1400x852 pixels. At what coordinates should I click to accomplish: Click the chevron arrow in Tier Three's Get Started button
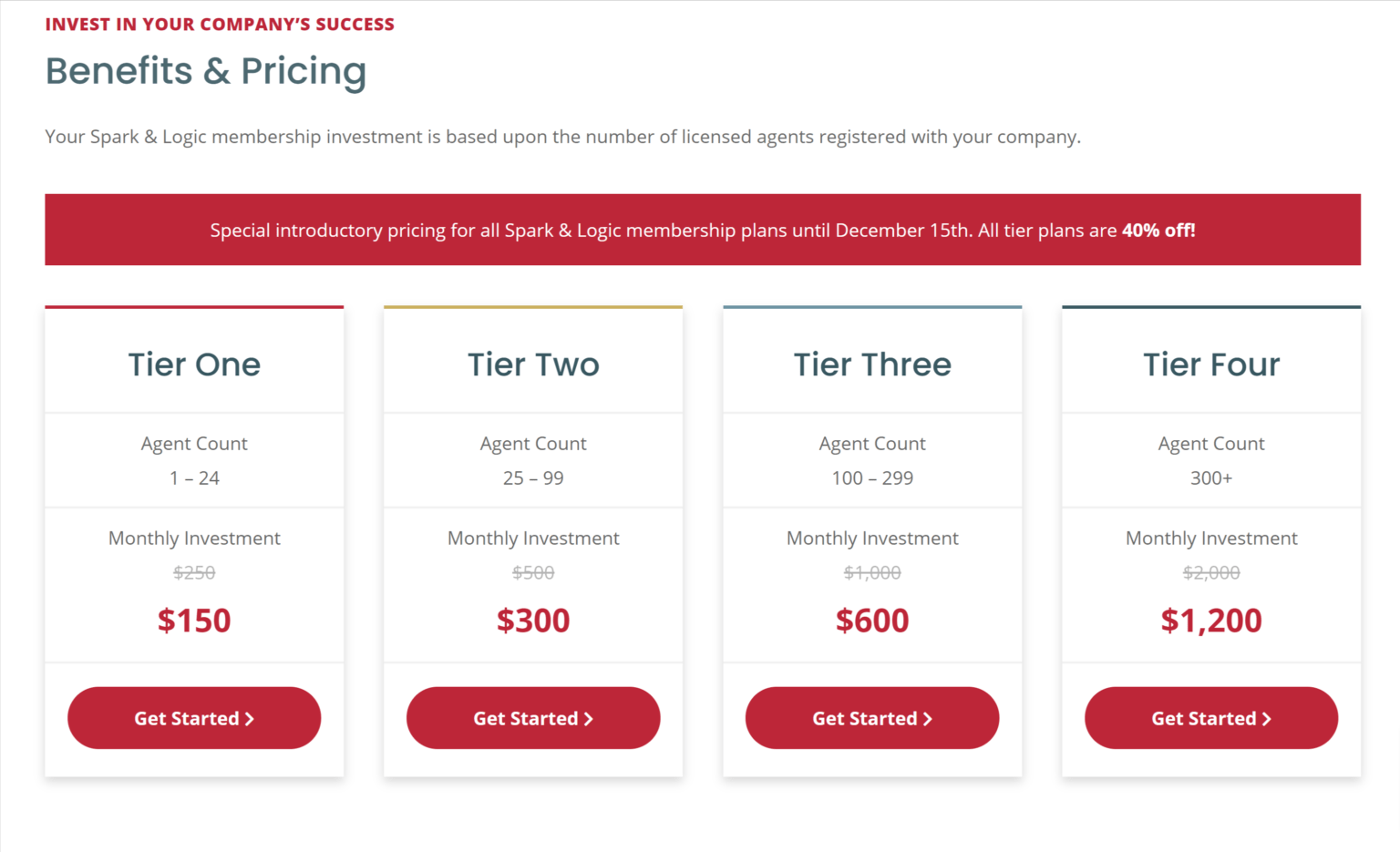pyautogui.click(x=928, y=718)
